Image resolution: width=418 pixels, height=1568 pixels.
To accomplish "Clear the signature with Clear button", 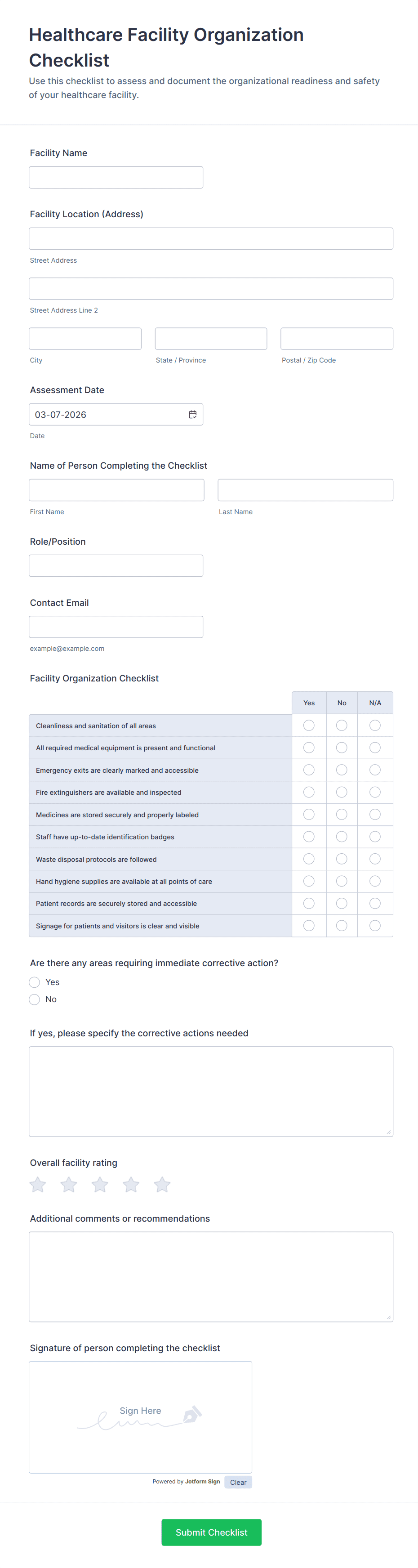I will pyautogui.click(x=238, y=1482).
